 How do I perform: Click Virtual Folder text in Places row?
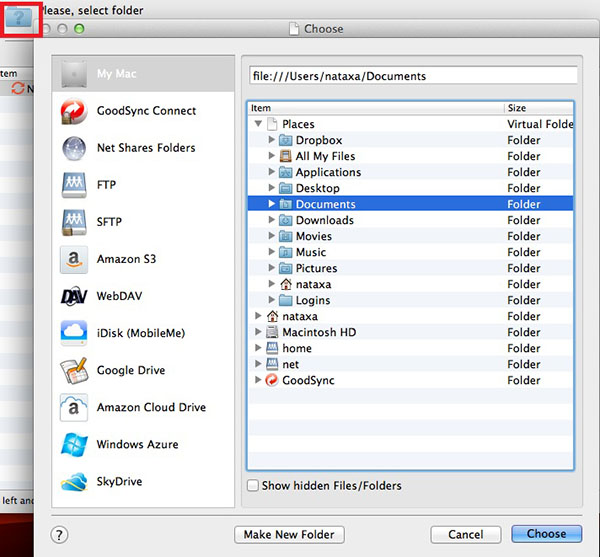(540, 124)
